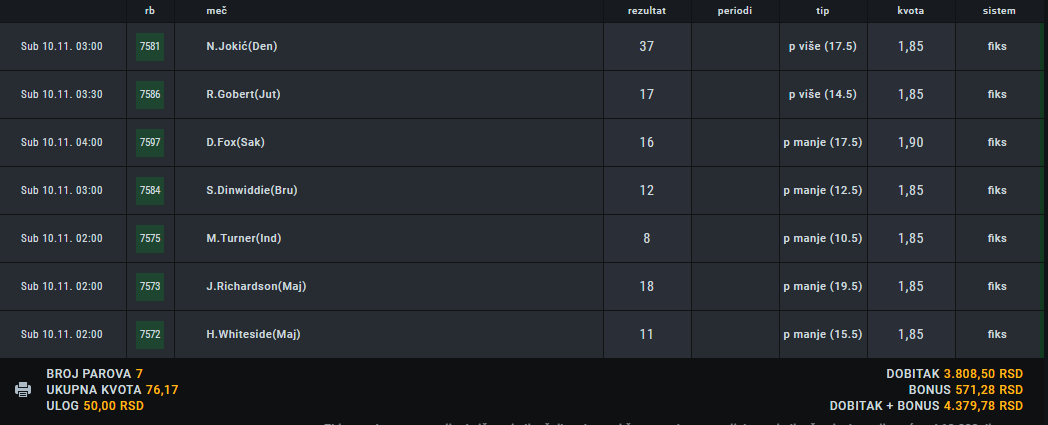Select the D.Fox(Sak) player name
This screenshot has width=1048, height=425.
tap(235, 142)
